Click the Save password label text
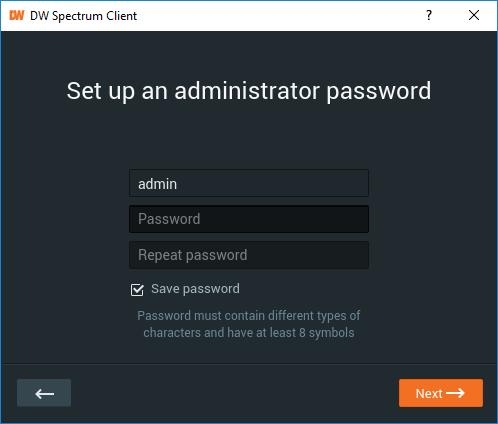 (195, 289)
